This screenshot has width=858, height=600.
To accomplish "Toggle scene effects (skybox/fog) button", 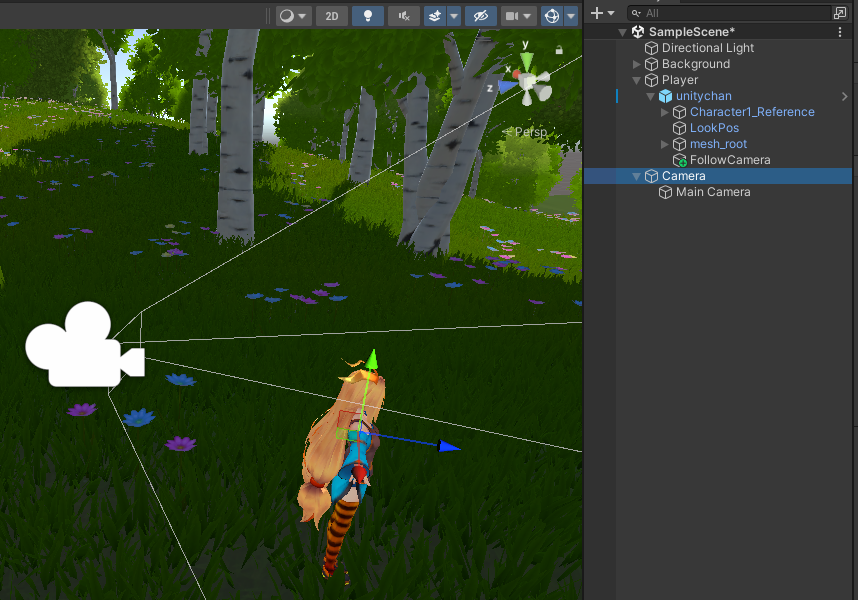I will tap(435, 16).
